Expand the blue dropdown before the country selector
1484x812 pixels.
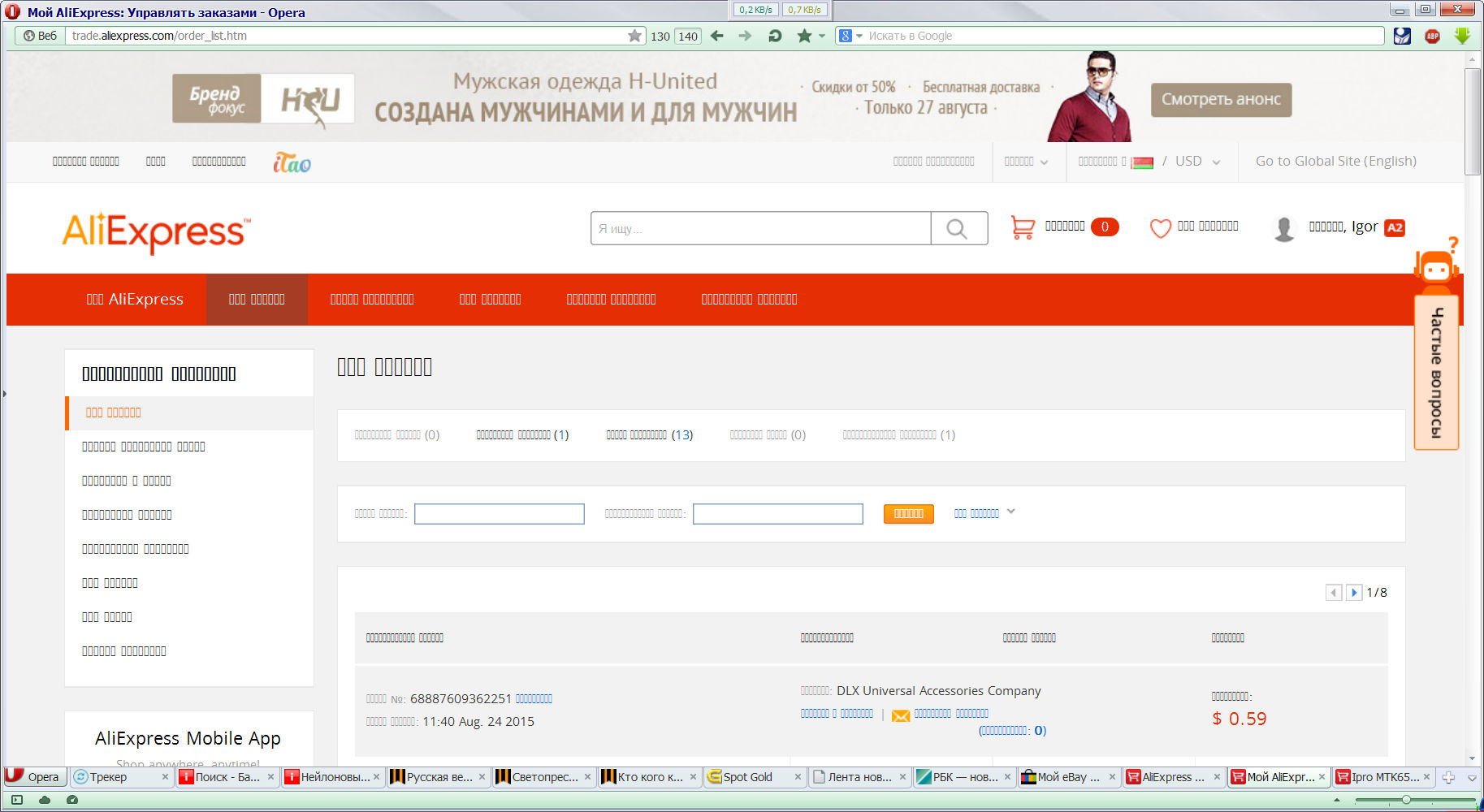[1026, 162]
